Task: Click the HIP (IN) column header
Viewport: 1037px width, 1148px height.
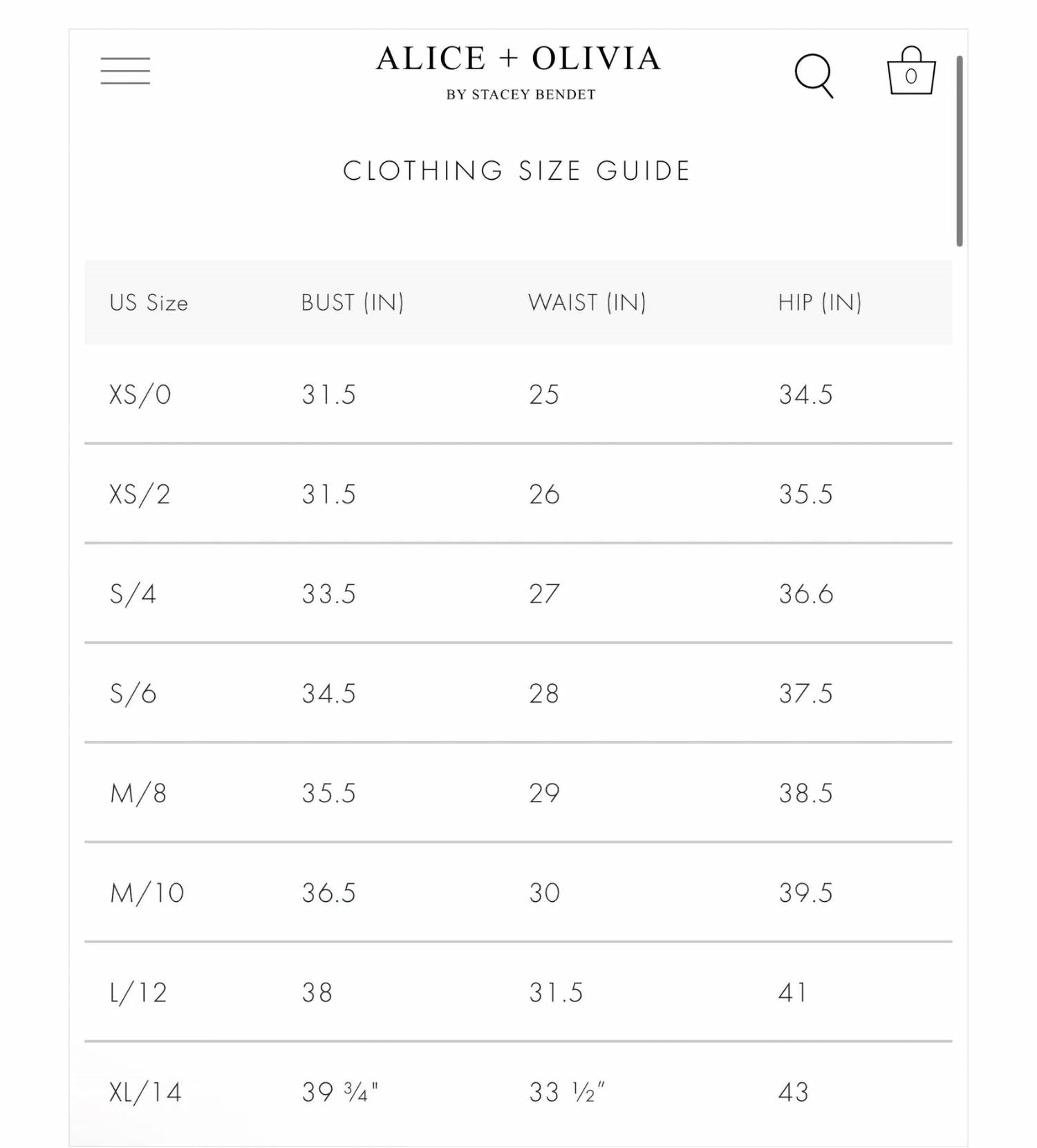Action: (x=820, y=302)
